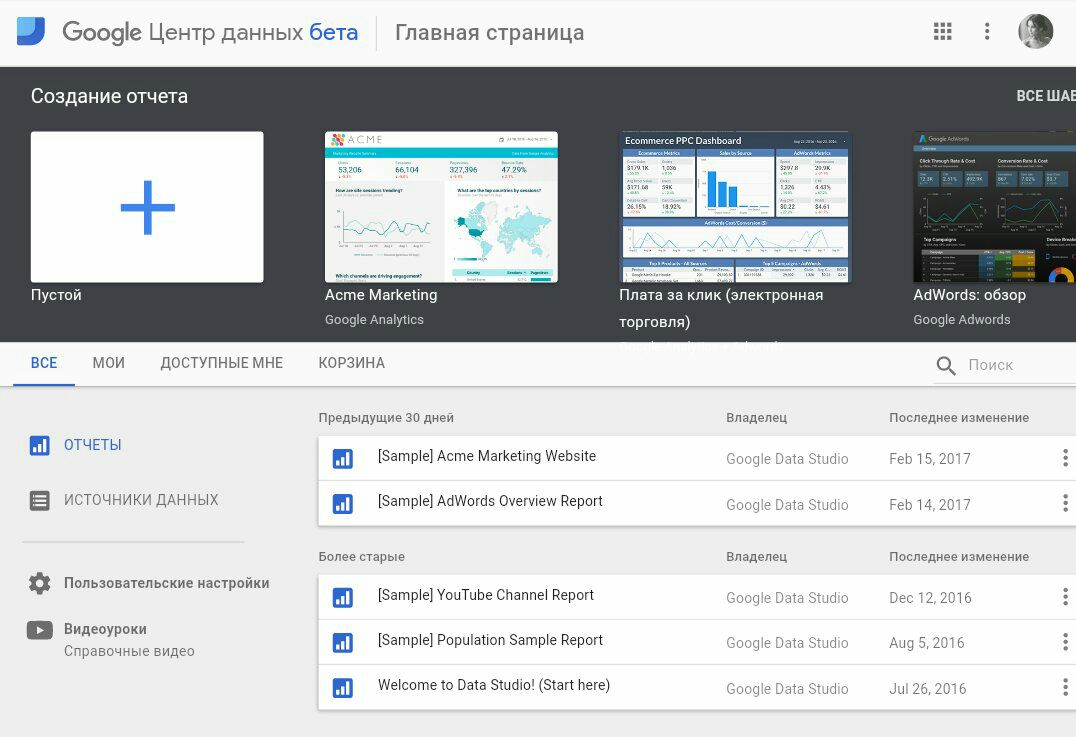Viewport: 1076px width, 737px height.
Task: Click the Источники данных list icon
Action: (x=40, y=500)
